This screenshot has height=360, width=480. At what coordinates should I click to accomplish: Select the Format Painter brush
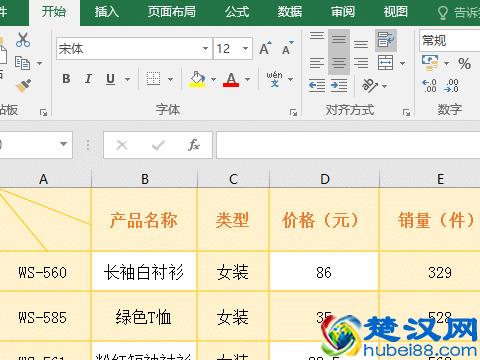(23, 86)
